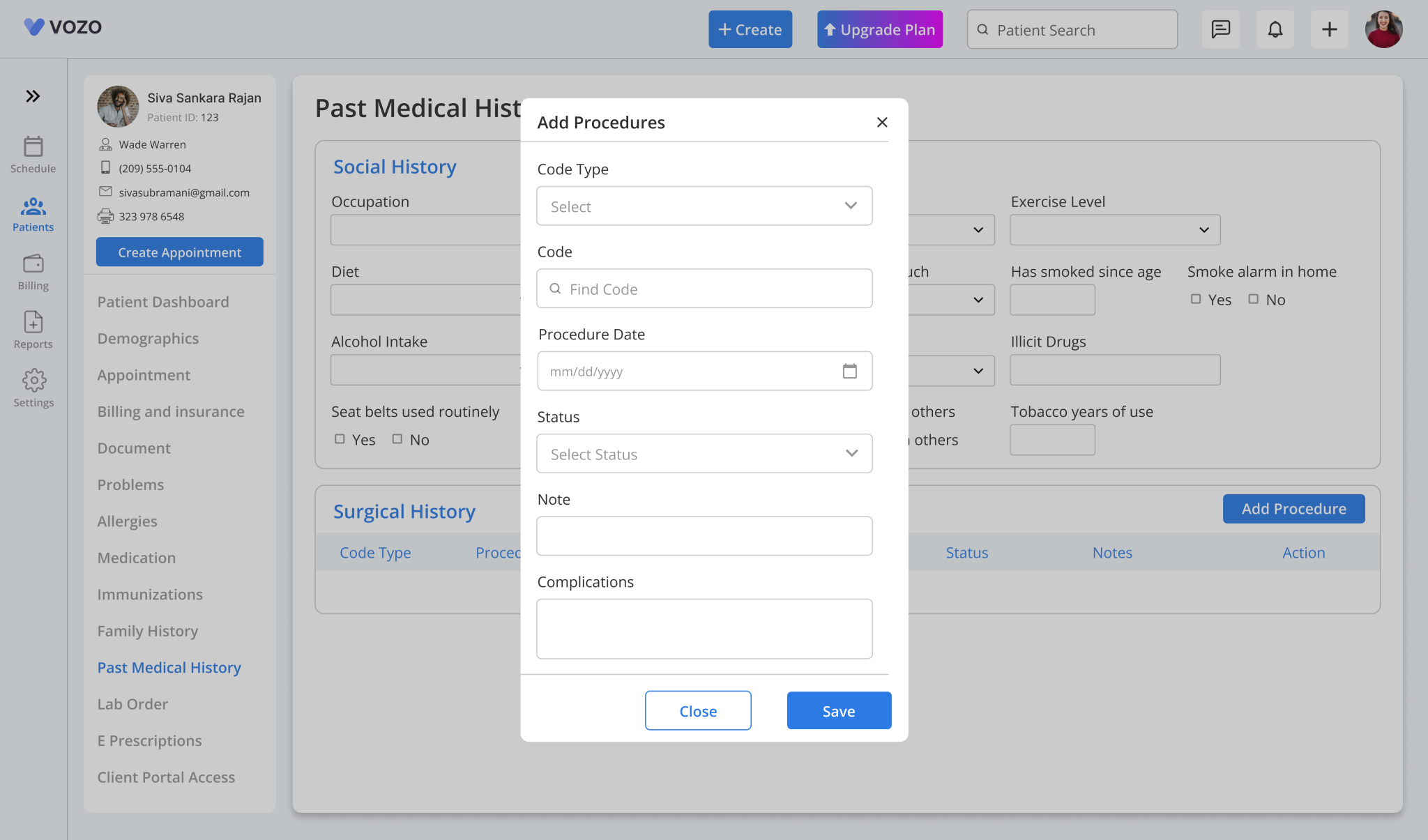Viewport: 1428px width, 840px height.
Task: Open Settings gear icon
Action: [x=33, y=381]
